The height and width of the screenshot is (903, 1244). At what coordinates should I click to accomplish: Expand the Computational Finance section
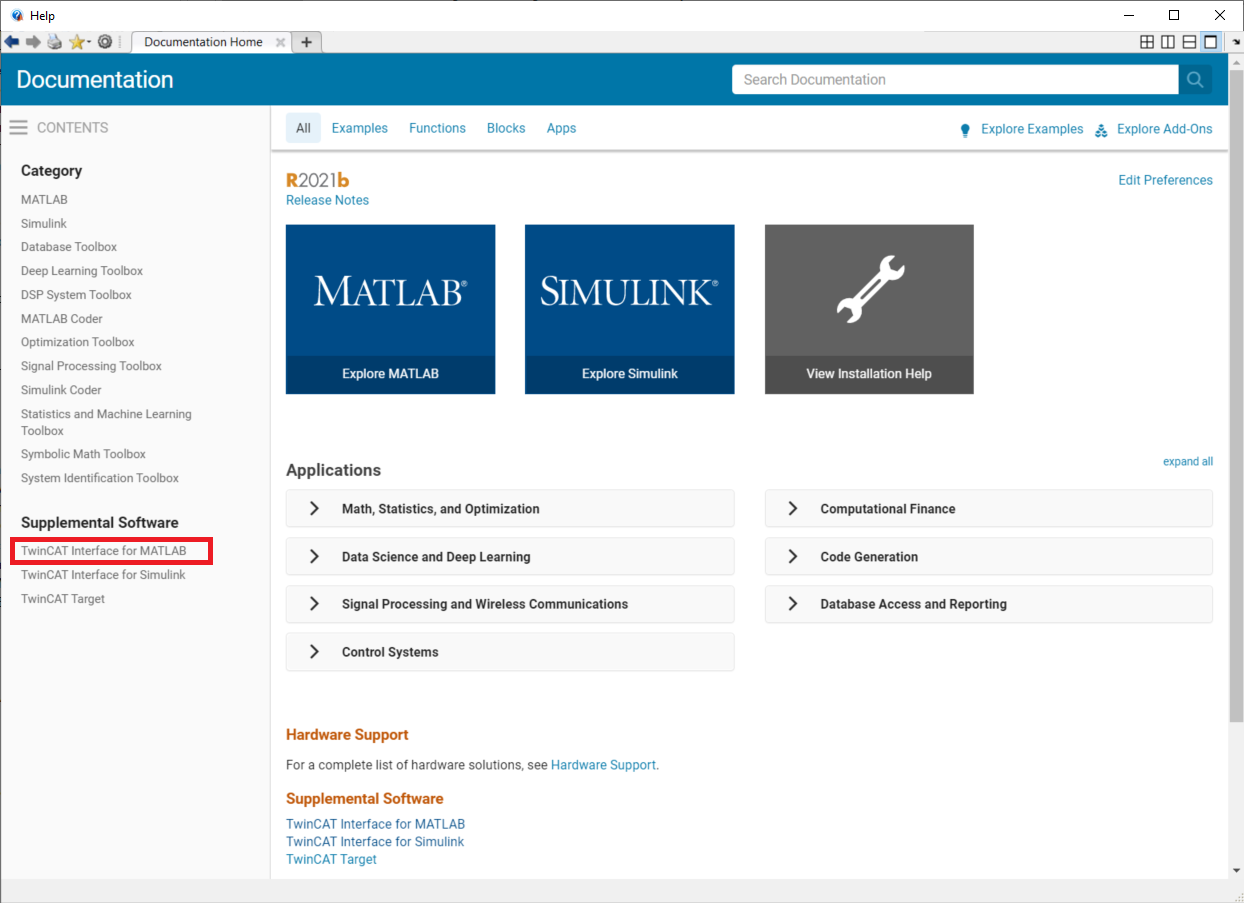[x=989, y=509]
